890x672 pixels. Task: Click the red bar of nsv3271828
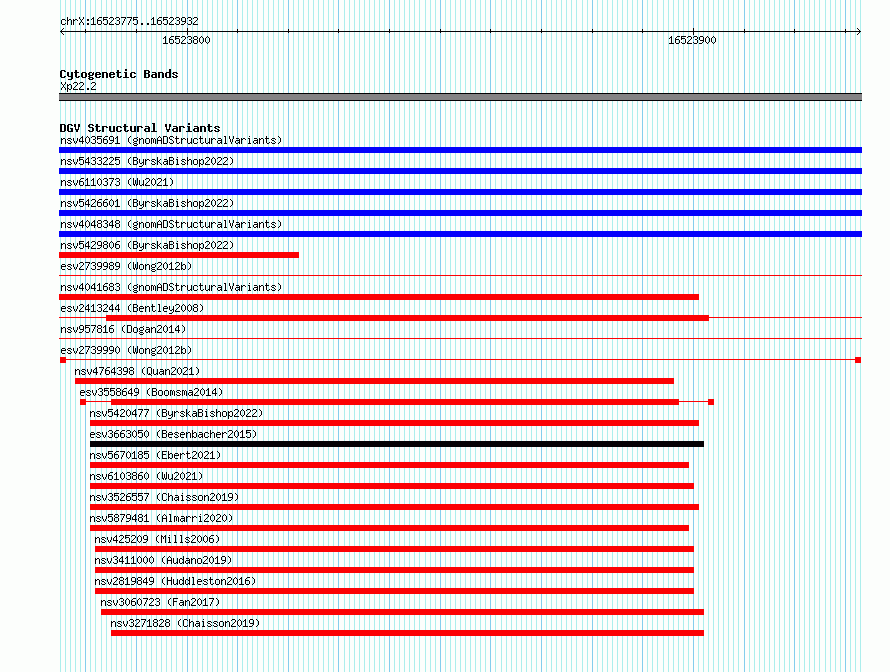408,633
